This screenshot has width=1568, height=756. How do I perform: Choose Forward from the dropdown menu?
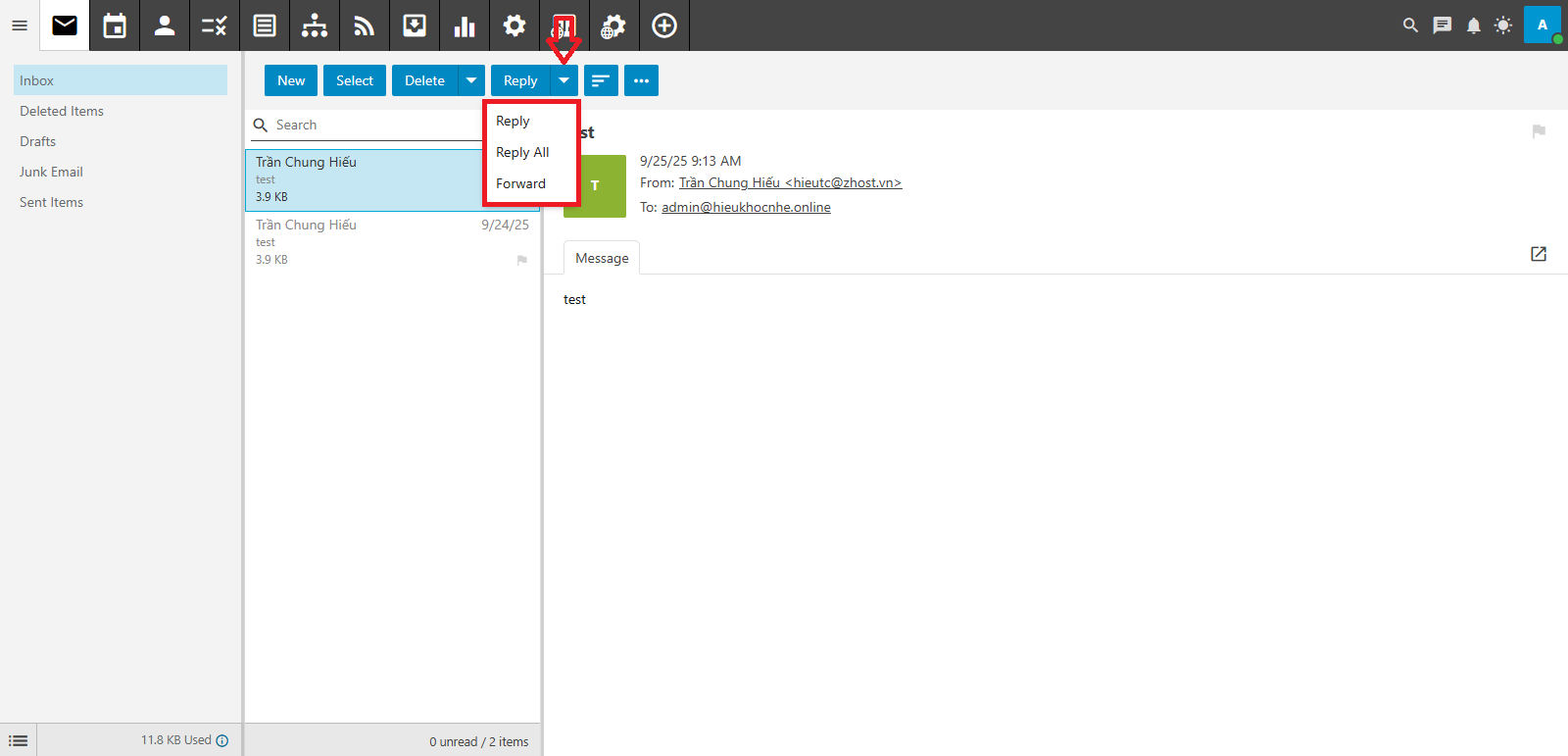coord(530,183)
